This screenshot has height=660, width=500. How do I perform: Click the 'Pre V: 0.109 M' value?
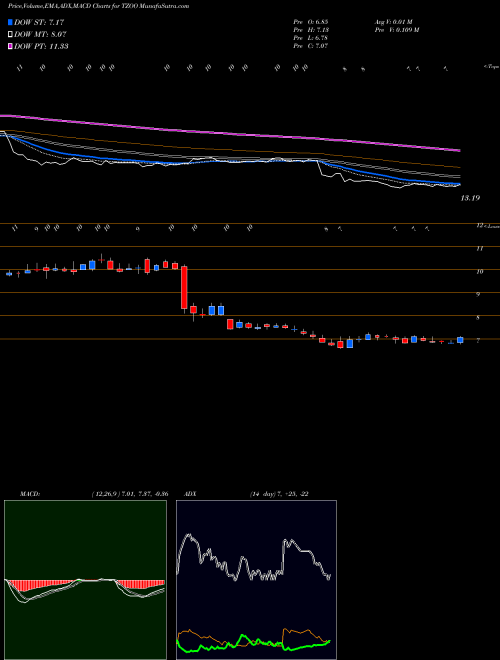click(396, 30)
